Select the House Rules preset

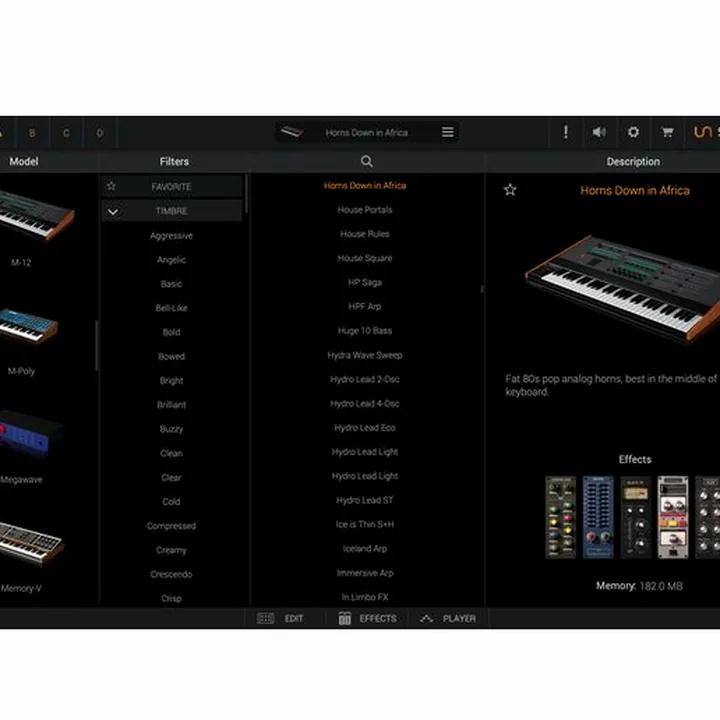(365, 234)
